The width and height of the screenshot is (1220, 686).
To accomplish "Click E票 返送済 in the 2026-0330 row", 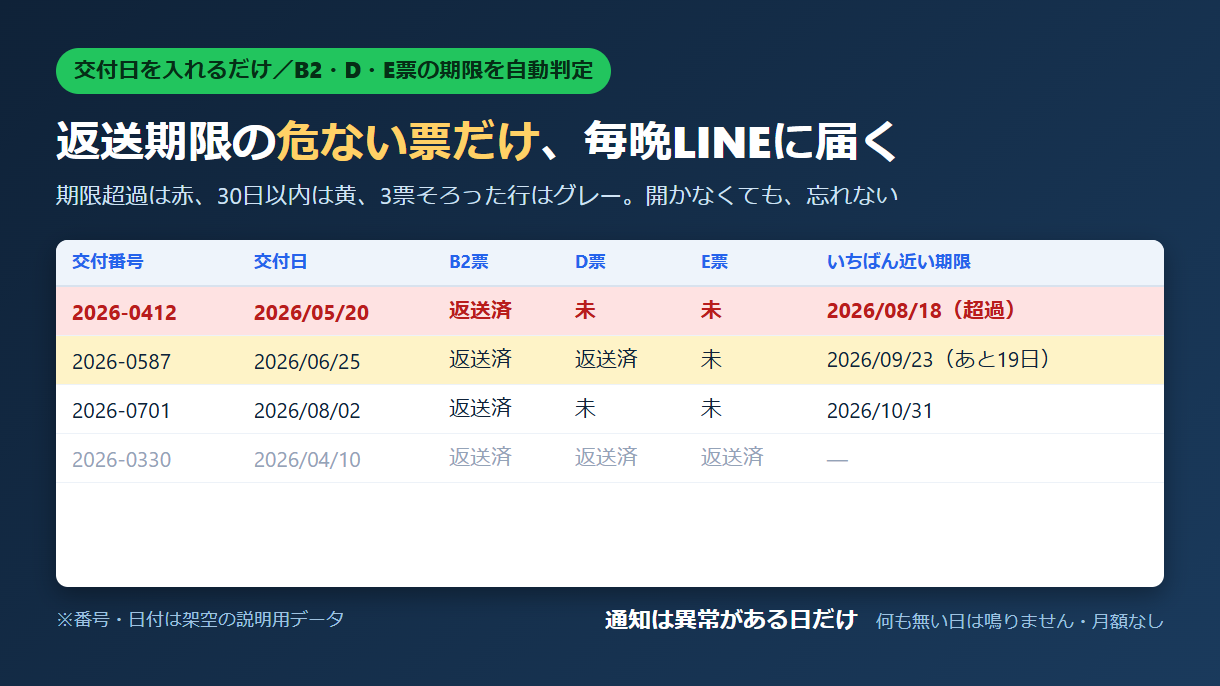I will [x=732, y=457].
